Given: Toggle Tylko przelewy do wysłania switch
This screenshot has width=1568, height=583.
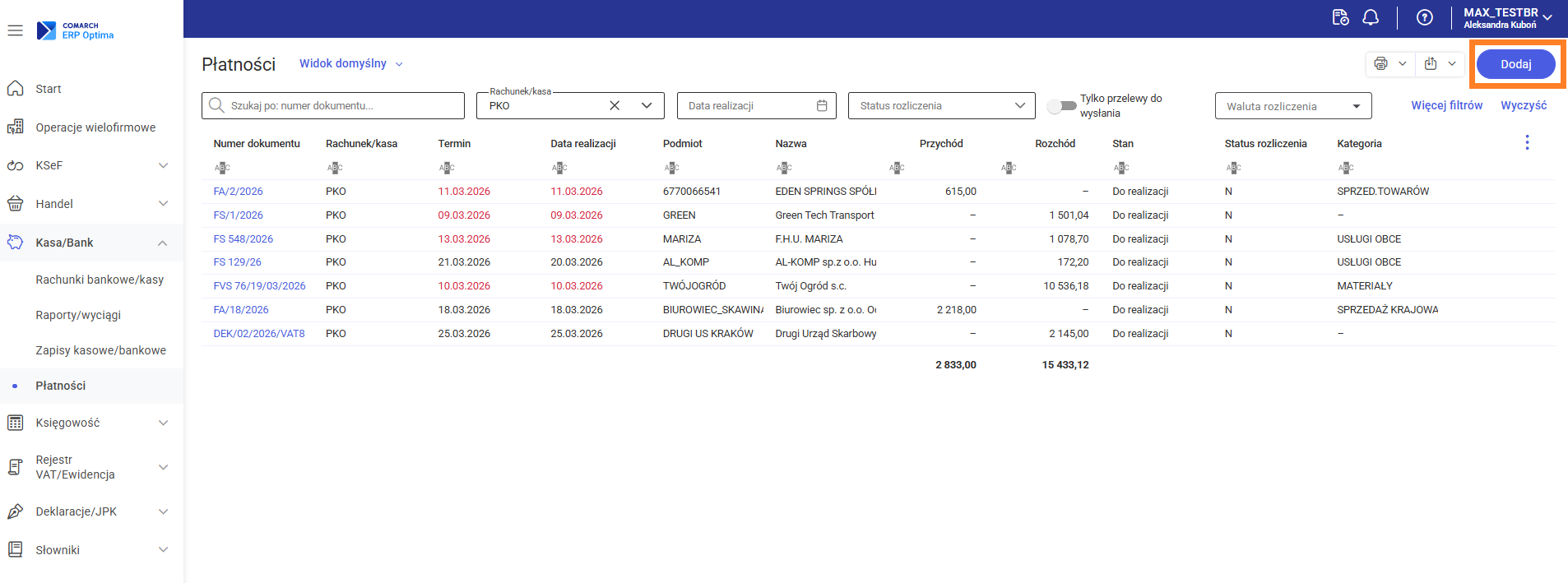Looking at the screenshot, I should tap(1062, 105).
